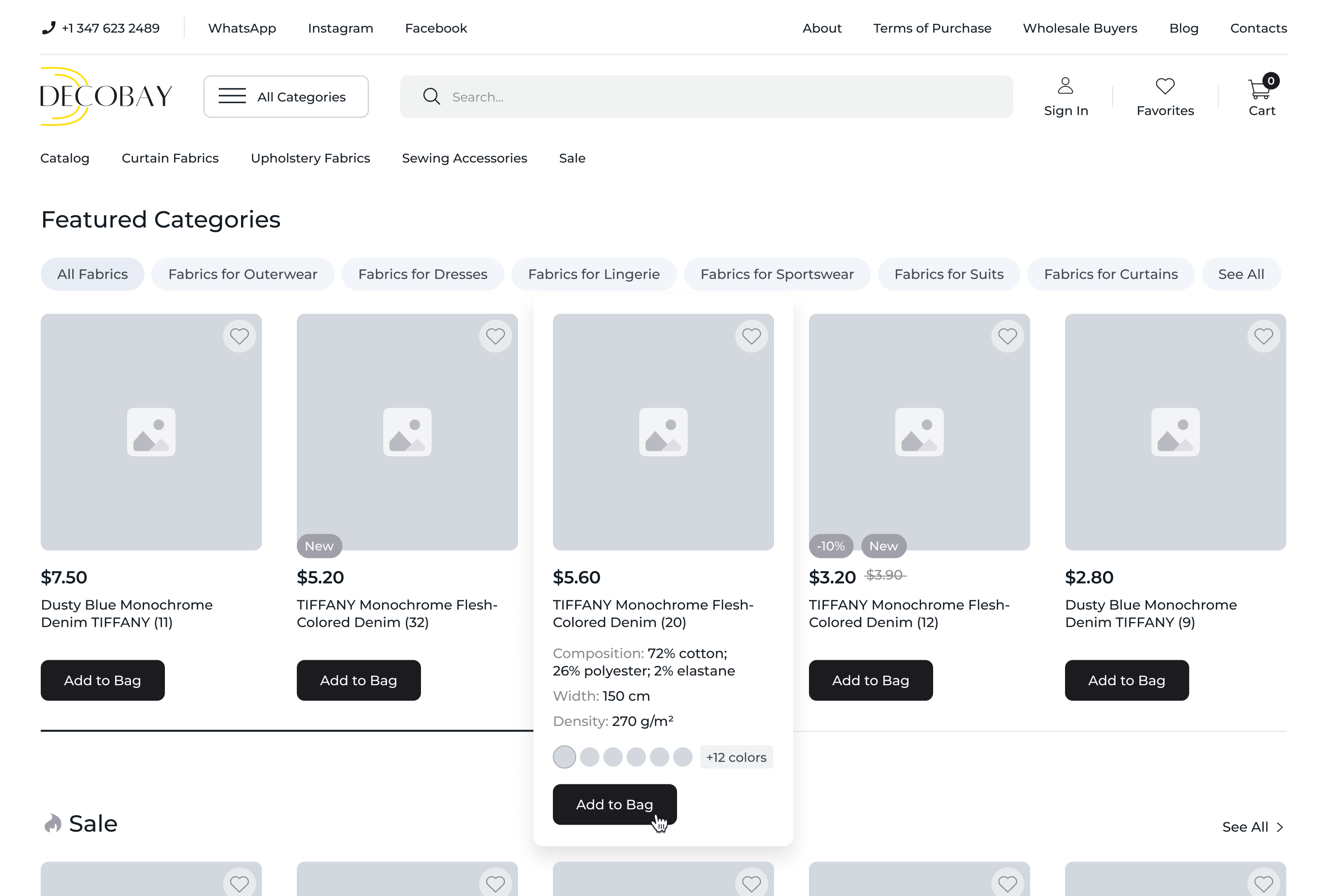Open the Wholesale Buyers link

(x=1080, y=28)
